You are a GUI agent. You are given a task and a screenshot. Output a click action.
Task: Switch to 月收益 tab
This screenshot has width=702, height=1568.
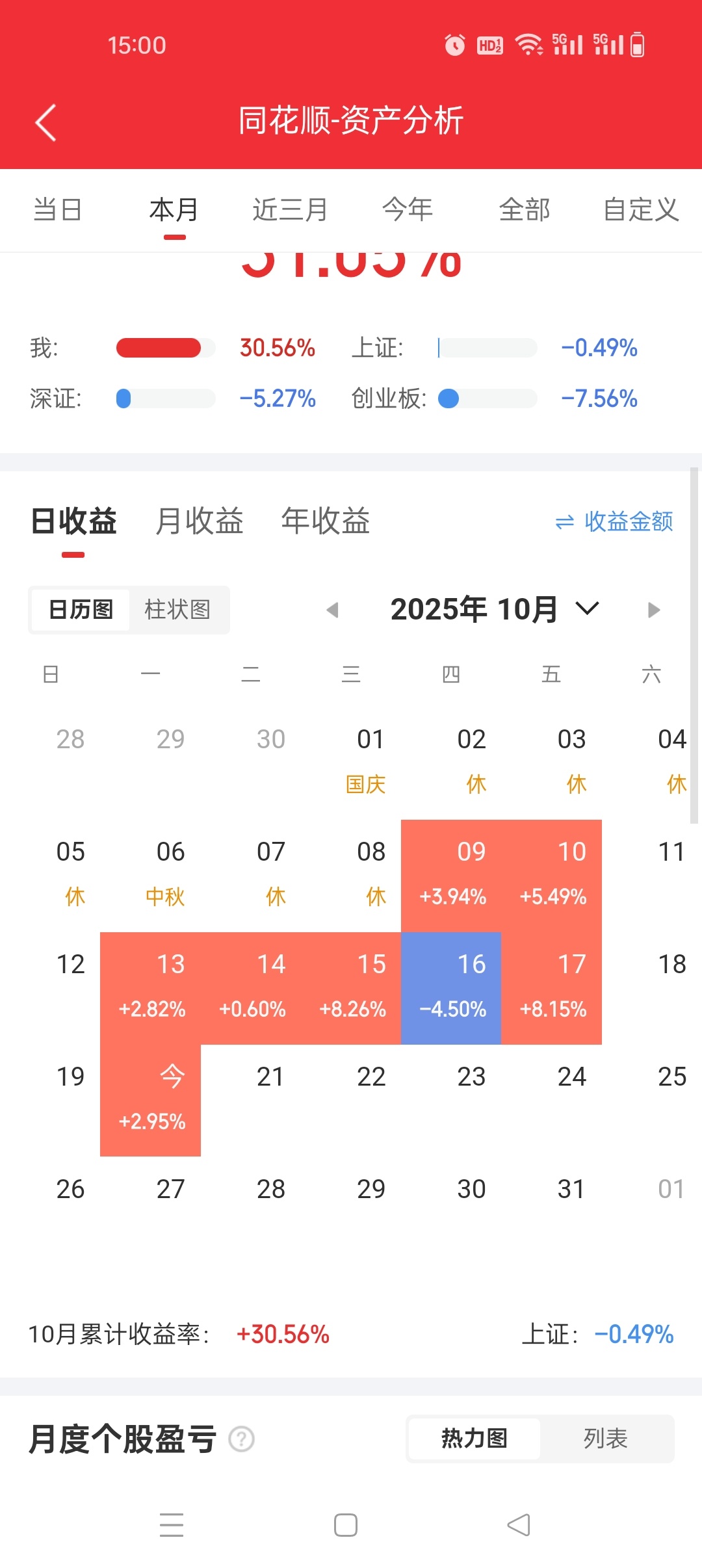(x=200, y=521)
